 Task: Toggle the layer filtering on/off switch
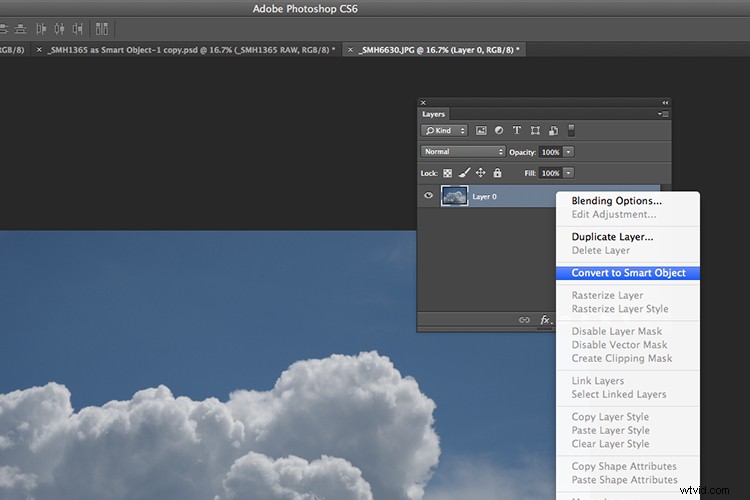pyautogui.click(x=571, y=131)
